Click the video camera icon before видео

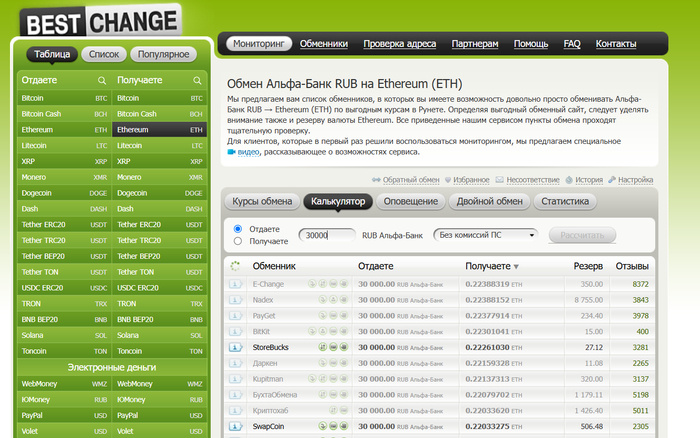point(231,152)
